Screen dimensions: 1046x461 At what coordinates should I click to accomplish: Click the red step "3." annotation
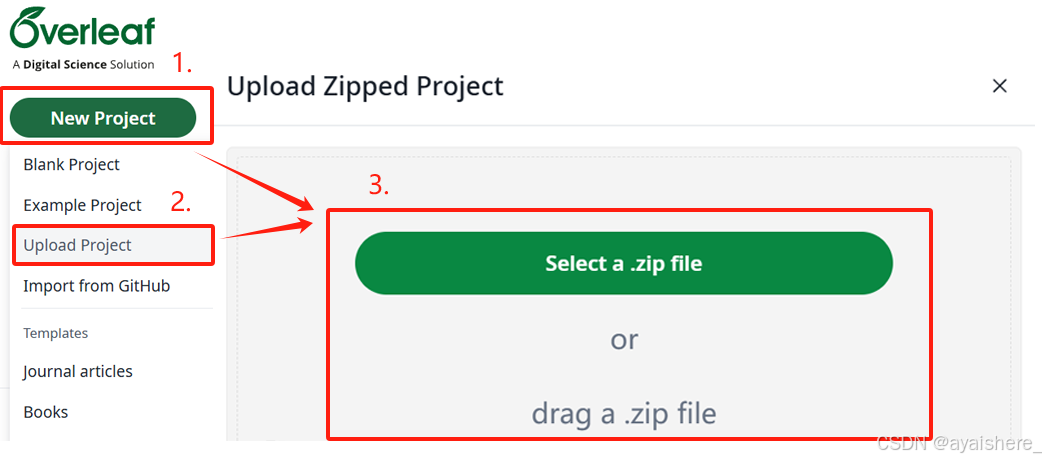379,185
